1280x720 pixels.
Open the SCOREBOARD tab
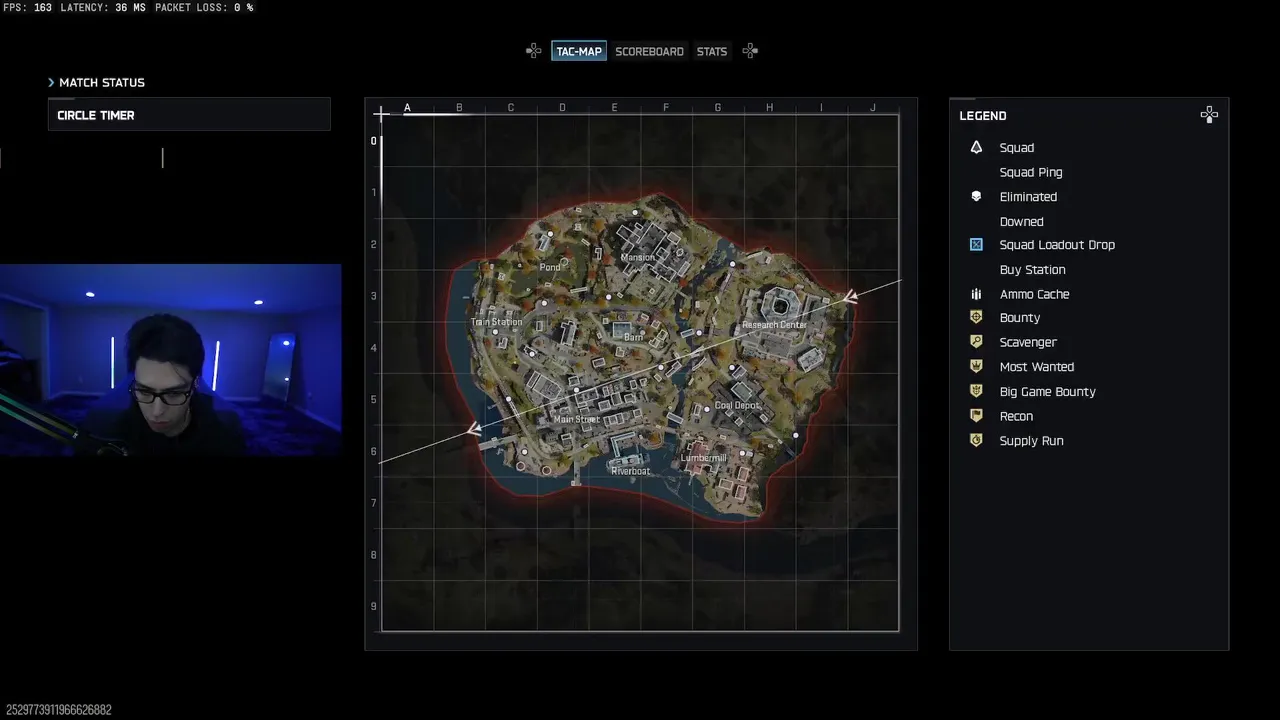pos(649,51)
